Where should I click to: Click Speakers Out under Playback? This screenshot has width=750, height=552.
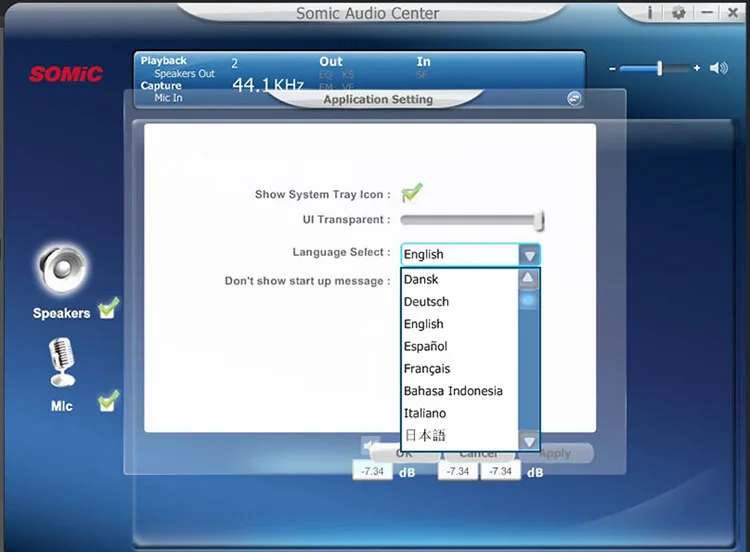pyautogui.click(x=185, y=74)
